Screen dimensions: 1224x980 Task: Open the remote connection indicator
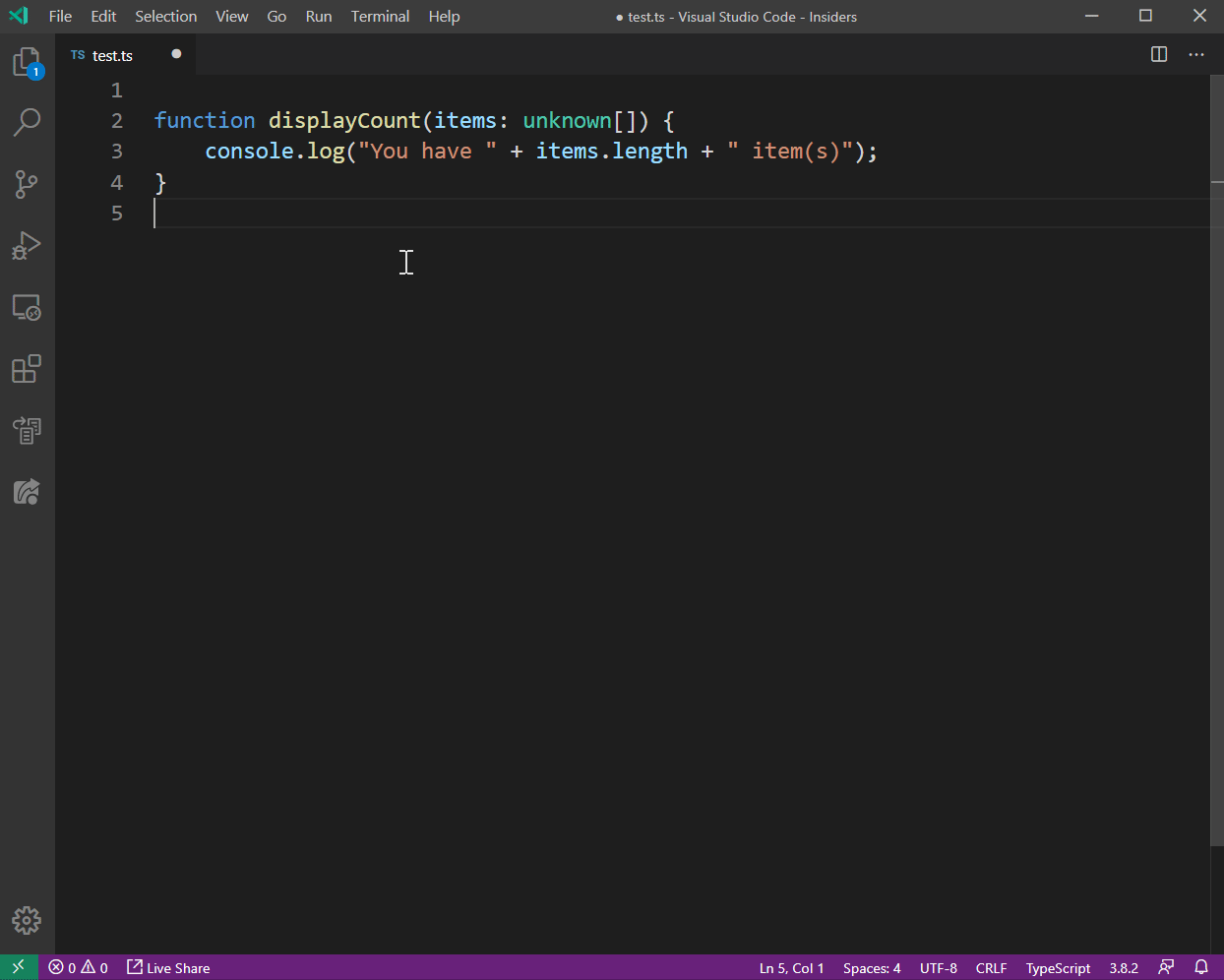click(18, 967)
